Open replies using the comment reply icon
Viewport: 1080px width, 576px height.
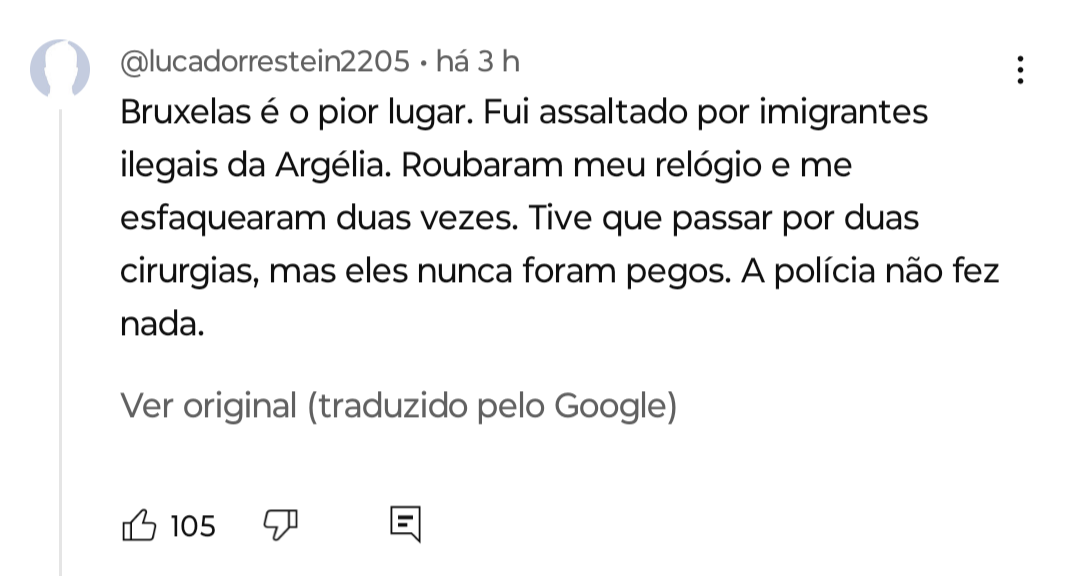point(405,524)
